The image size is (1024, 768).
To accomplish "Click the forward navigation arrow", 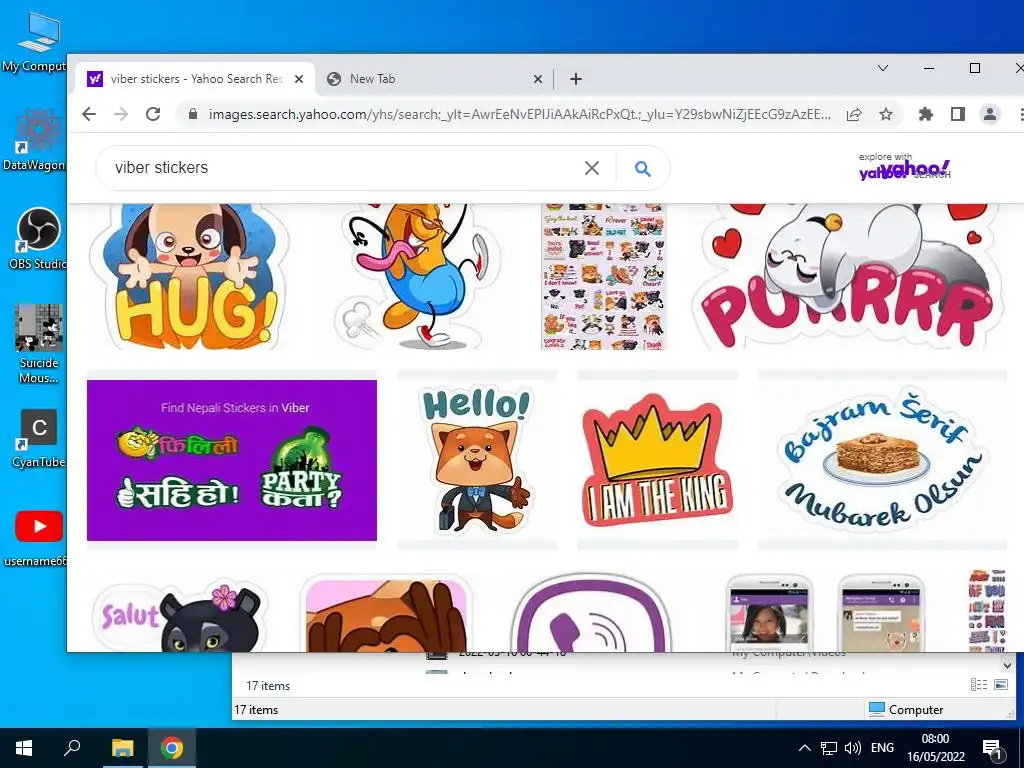I will tap(121, 114).
